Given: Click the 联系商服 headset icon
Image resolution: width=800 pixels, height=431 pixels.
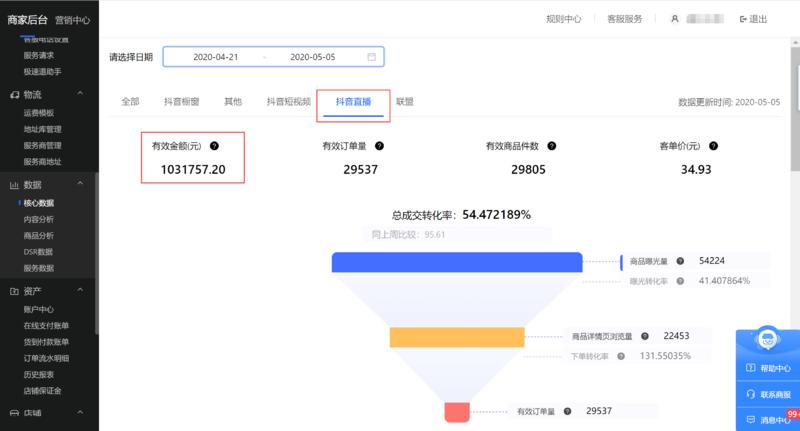Looking at the screenshot, I should tap(751, 394).
